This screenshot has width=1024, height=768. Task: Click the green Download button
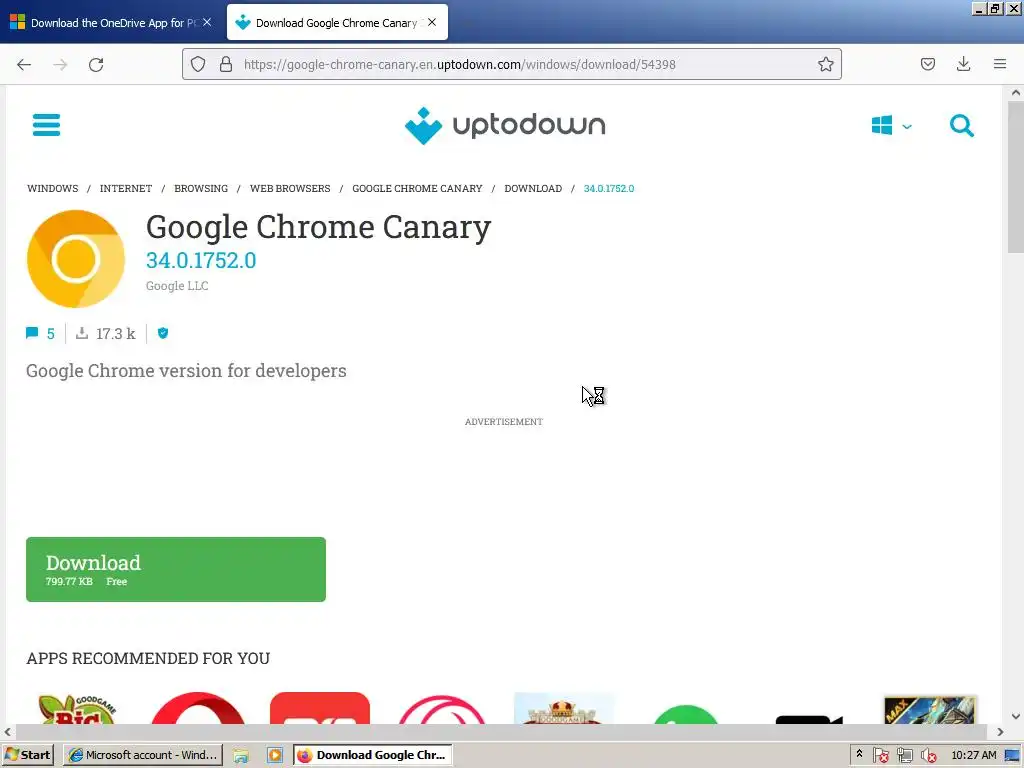tap(176, 569)
